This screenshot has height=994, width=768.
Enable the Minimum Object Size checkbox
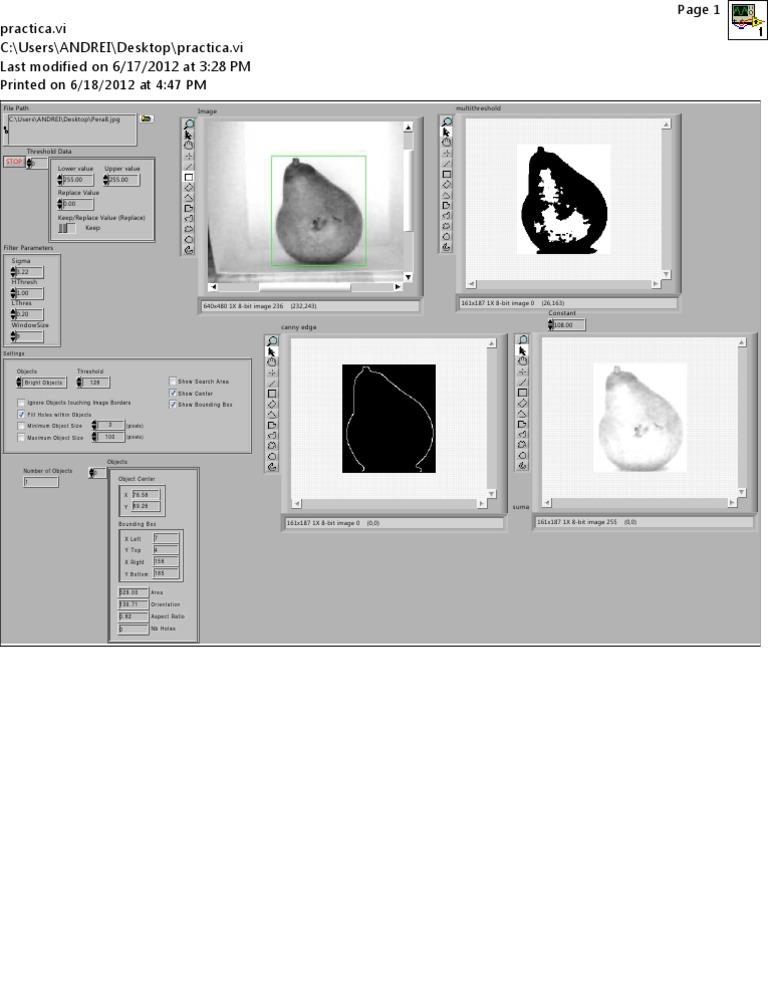[22, 426]
